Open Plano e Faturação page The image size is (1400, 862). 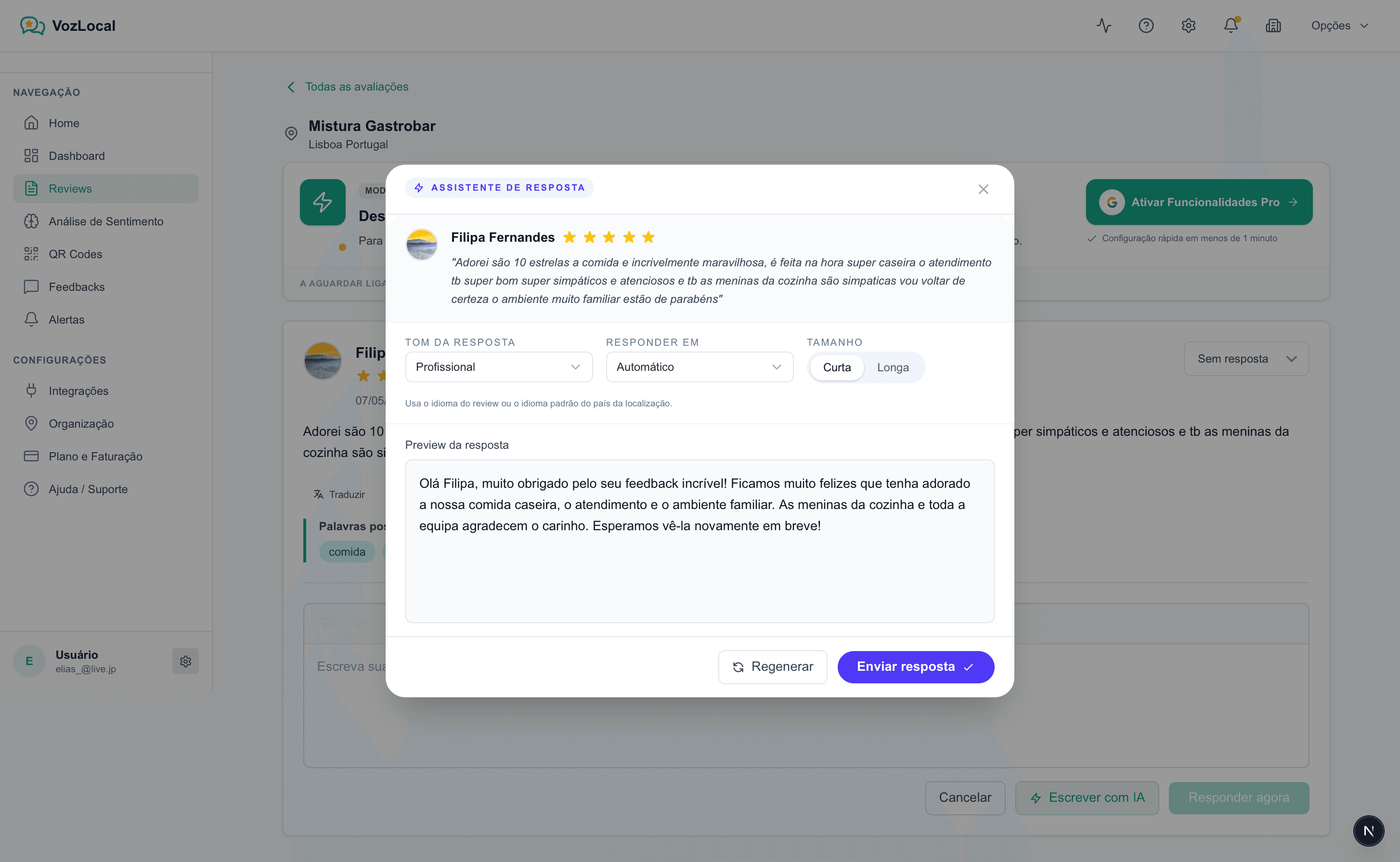(106, 457)
